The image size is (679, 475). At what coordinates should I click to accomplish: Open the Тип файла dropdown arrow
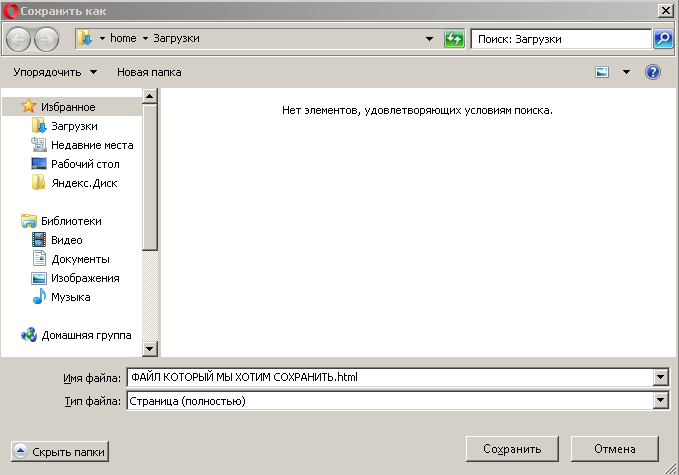[x=660, y=401]
